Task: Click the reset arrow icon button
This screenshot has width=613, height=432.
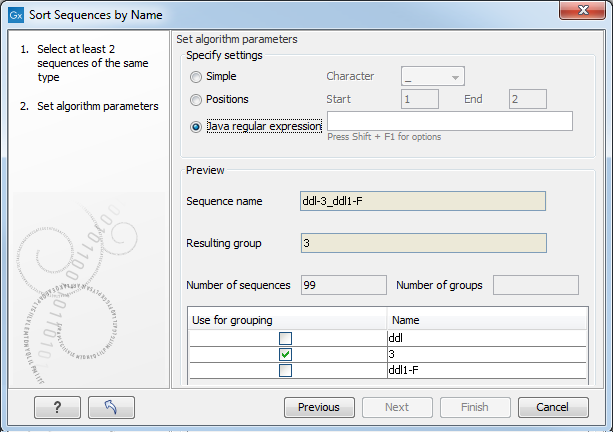Action: [x=111, y=407]
